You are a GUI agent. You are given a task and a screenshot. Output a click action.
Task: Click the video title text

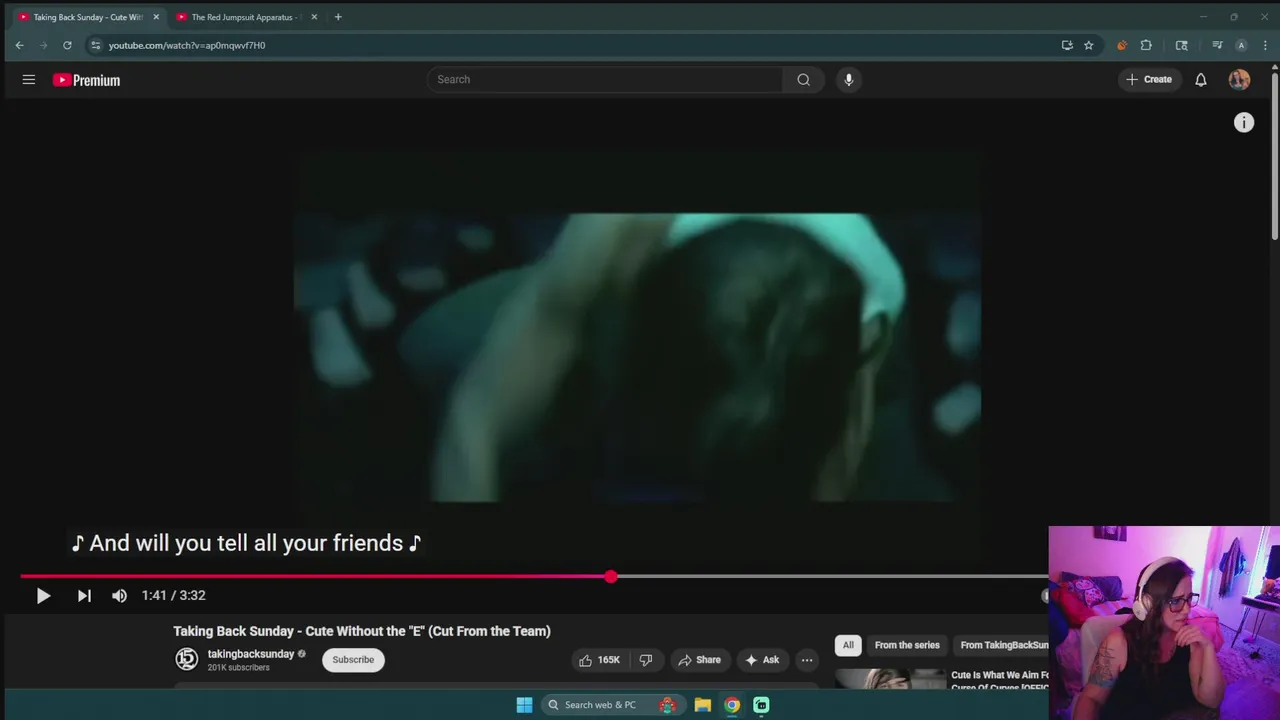tap(362, 631)
